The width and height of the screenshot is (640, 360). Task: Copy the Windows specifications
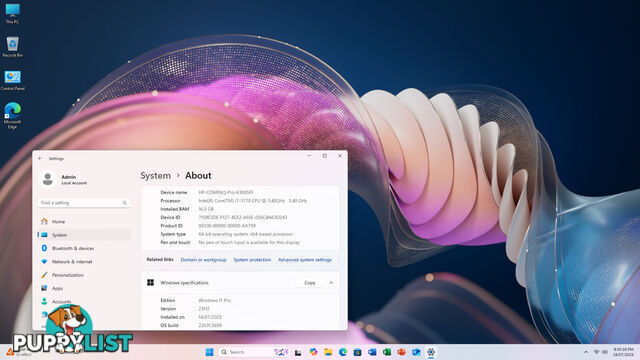310,282
